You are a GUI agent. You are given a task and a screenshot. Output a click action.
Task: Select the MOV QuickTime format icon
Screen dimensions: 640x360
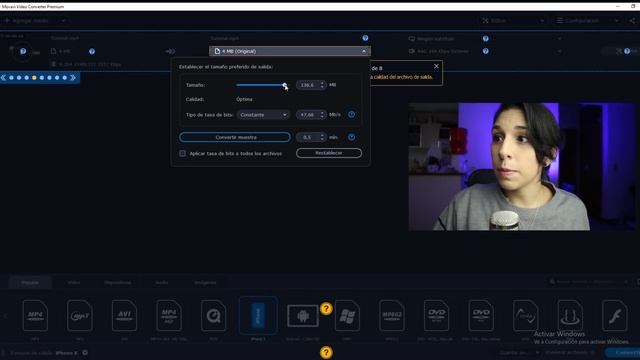click(213, 316)
